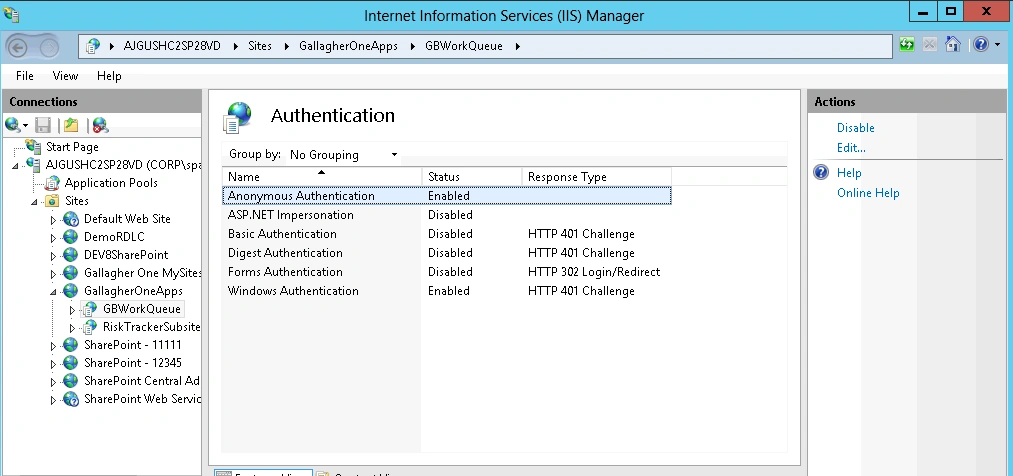1013x476 pixels.
Task: Select the Windows Authentication row
Action: (x=446, y=291)
